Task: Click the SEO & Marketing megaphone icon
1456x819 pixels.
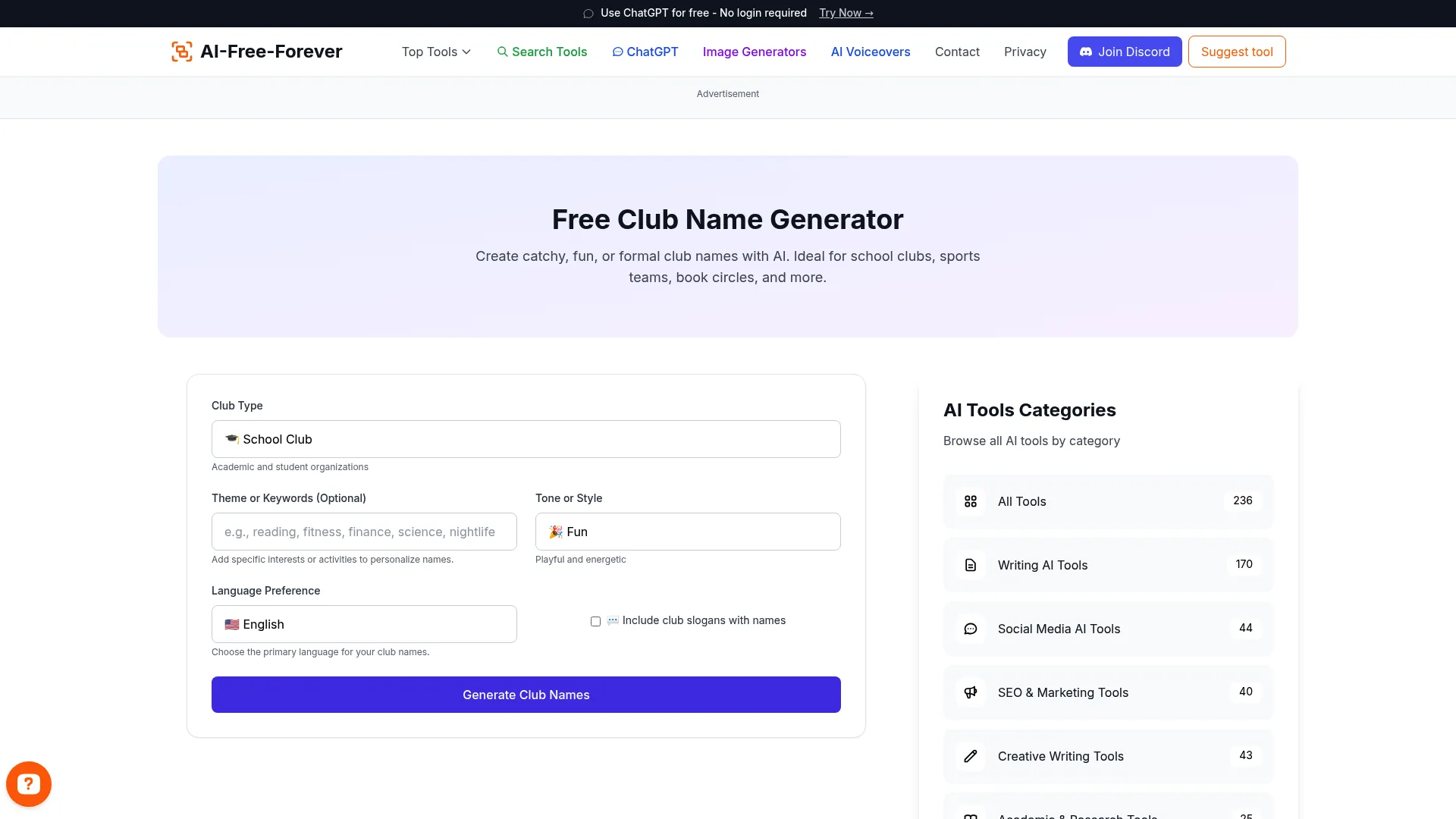Action: click(971, 692)
